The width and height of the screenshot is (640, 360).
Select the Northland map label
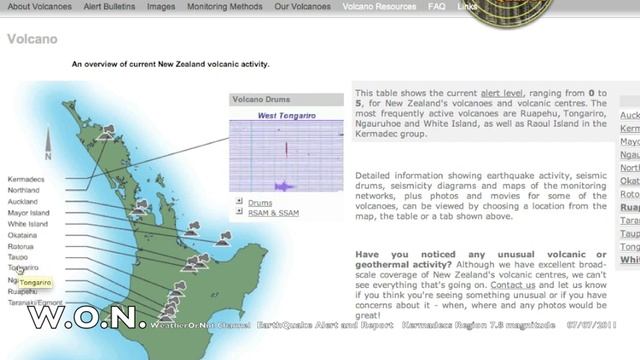coord(23,190)
